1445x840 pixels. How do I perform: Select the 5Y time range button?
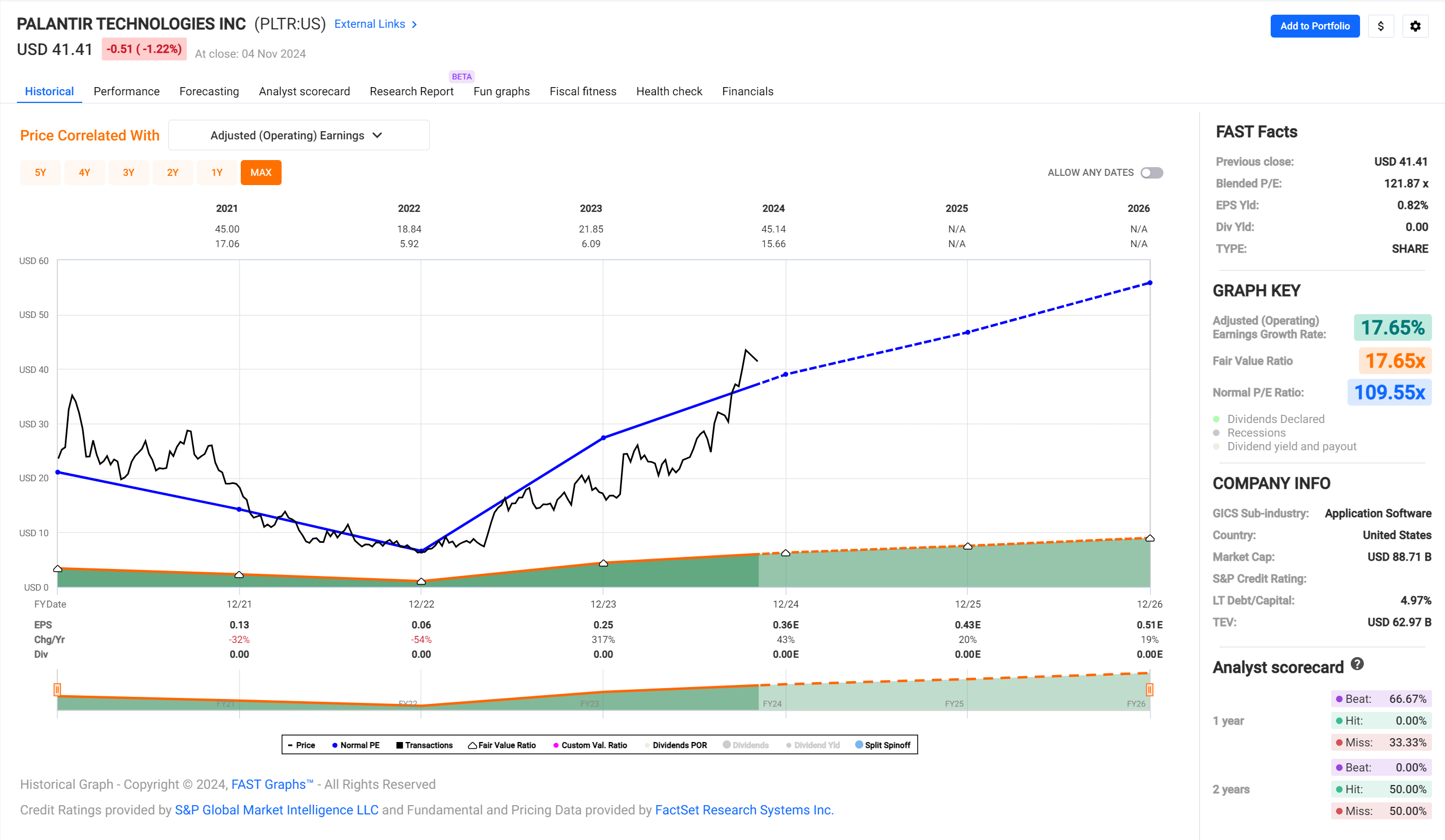point(40,173)
